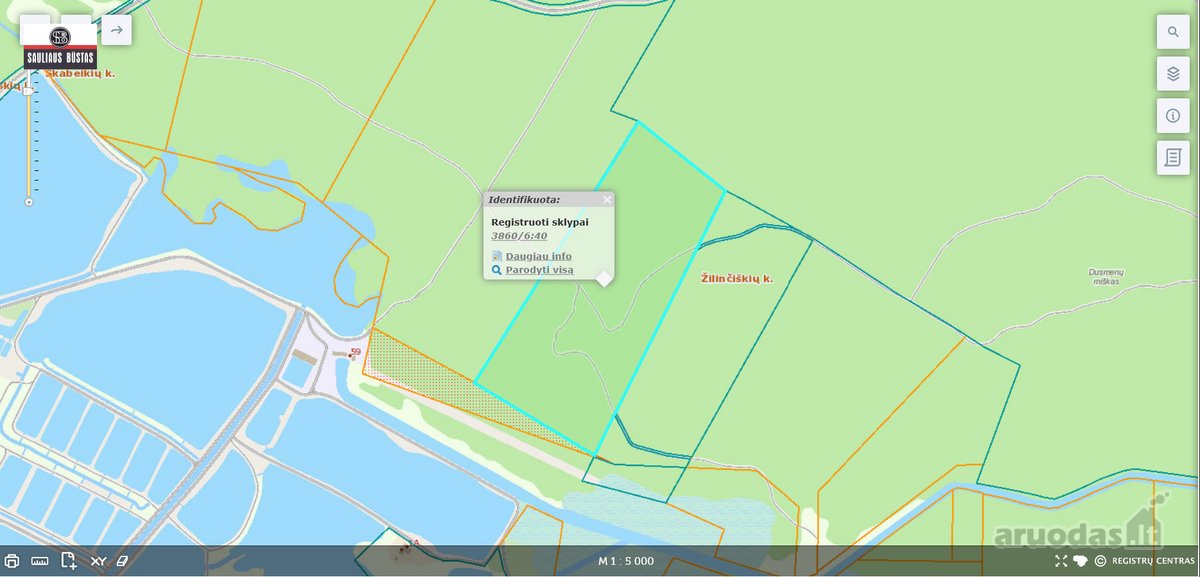Click the Saulius Būstas logo
Viewport: 1200px width, 577px height.
point(60,45)
